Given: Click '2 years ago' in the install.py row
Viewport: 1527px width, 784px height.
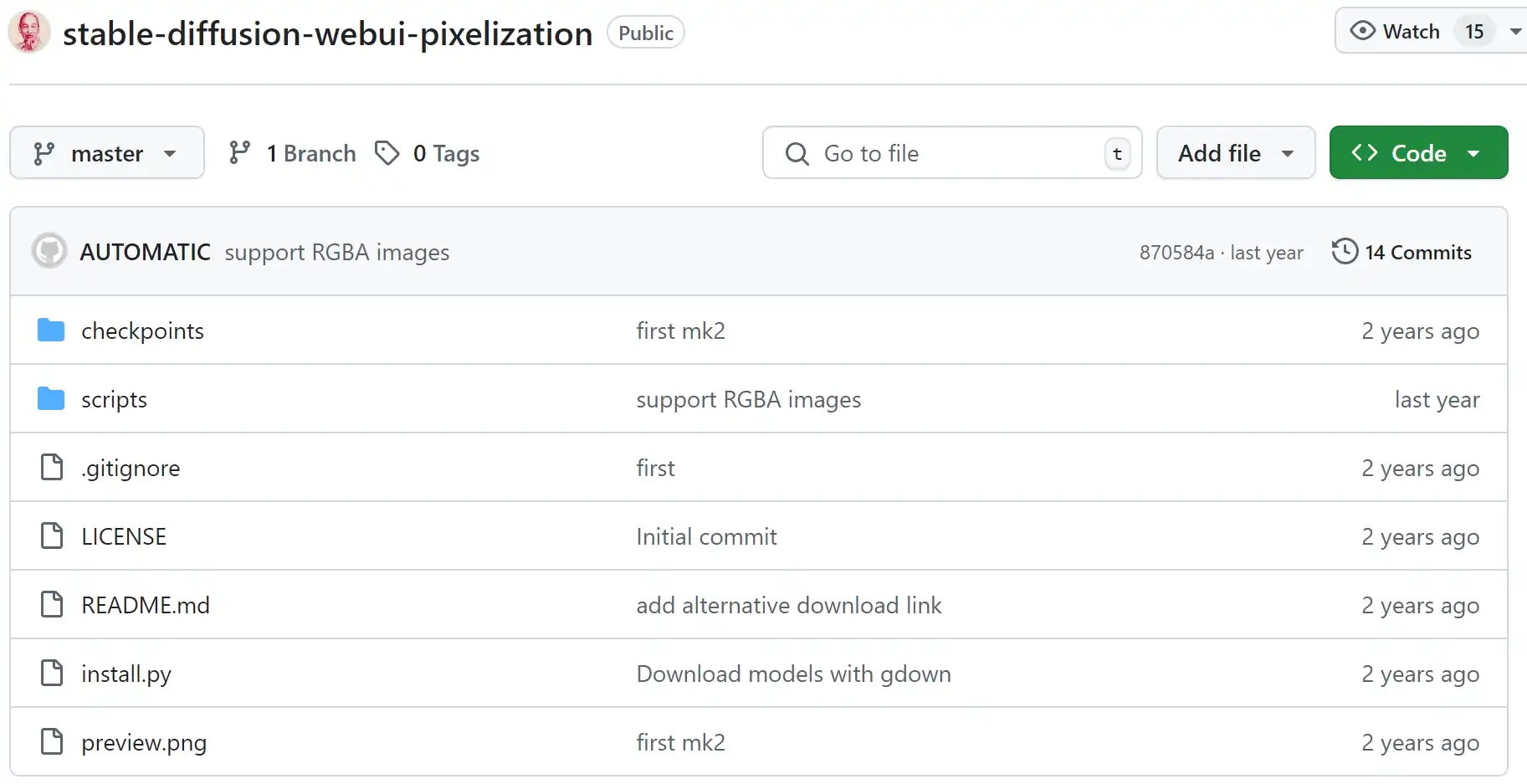Looking at the screenshot, I should click(x=1420, y=674).
